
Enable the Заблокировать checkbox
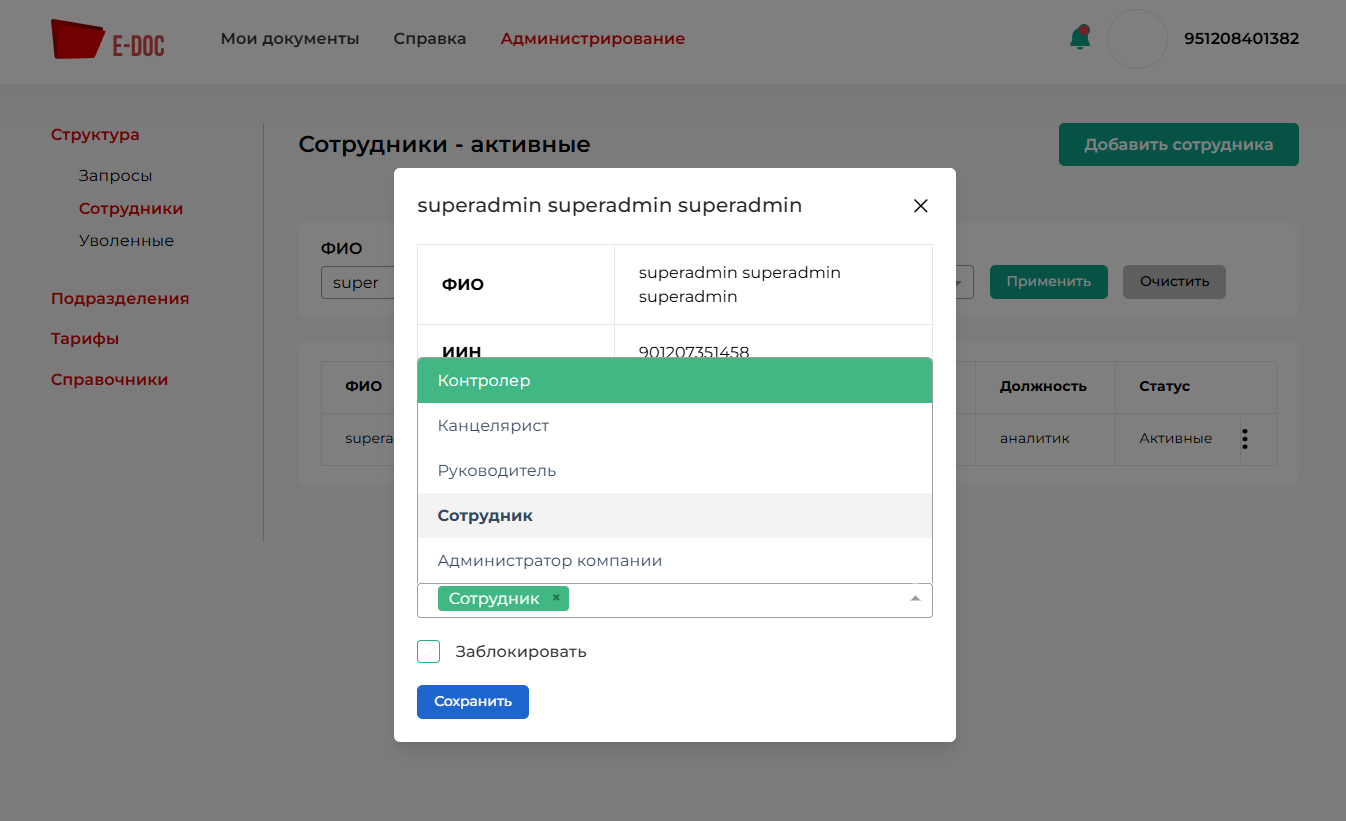point(429,652)
